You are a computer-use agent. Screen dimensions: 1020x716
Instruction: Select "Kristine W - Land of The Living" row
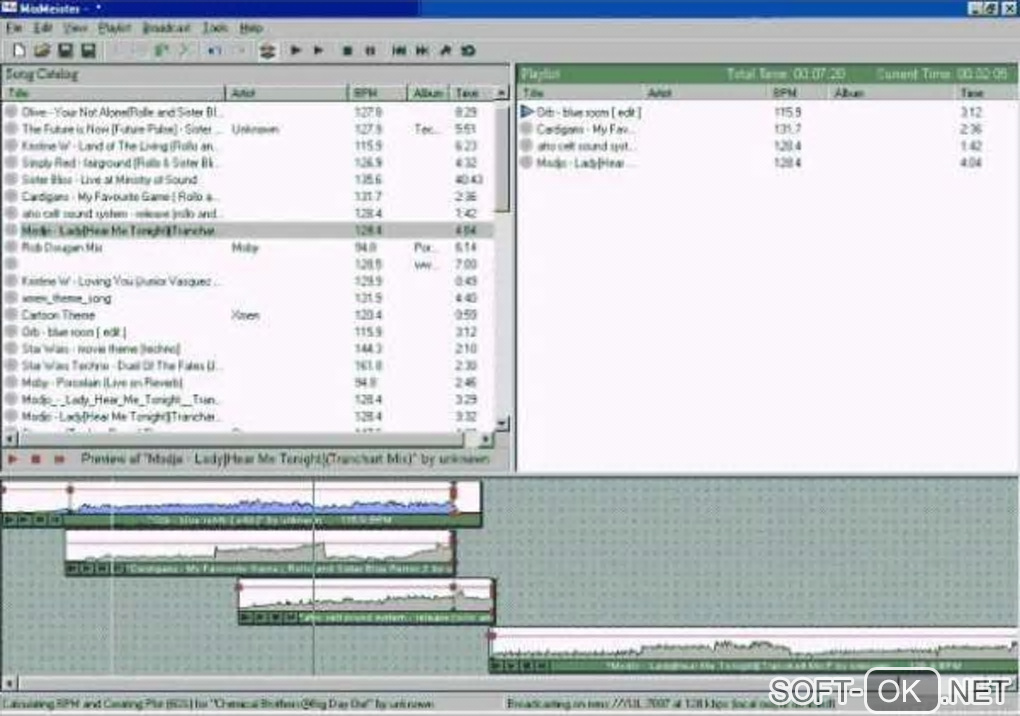coord(247,146)
